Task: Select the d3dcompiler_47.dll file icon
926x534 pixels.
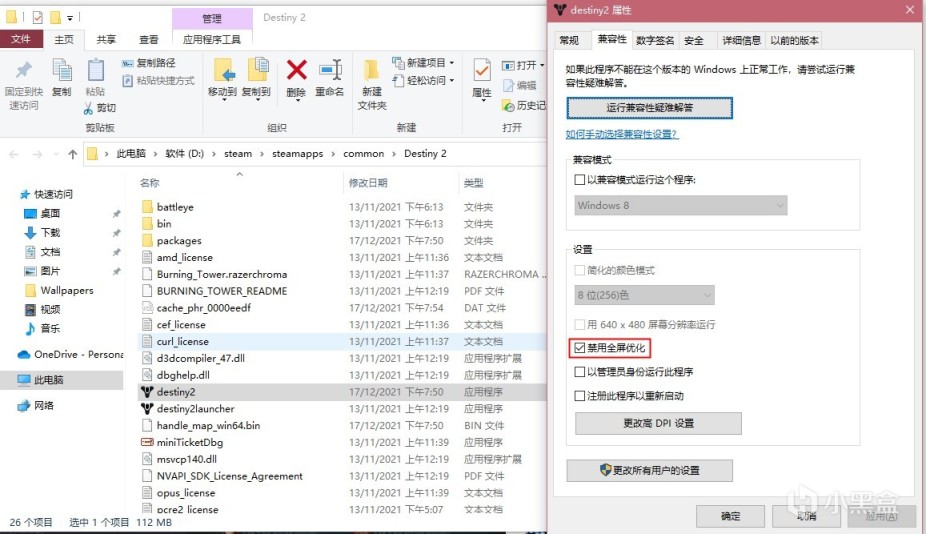Action: [x=147, y=358]
